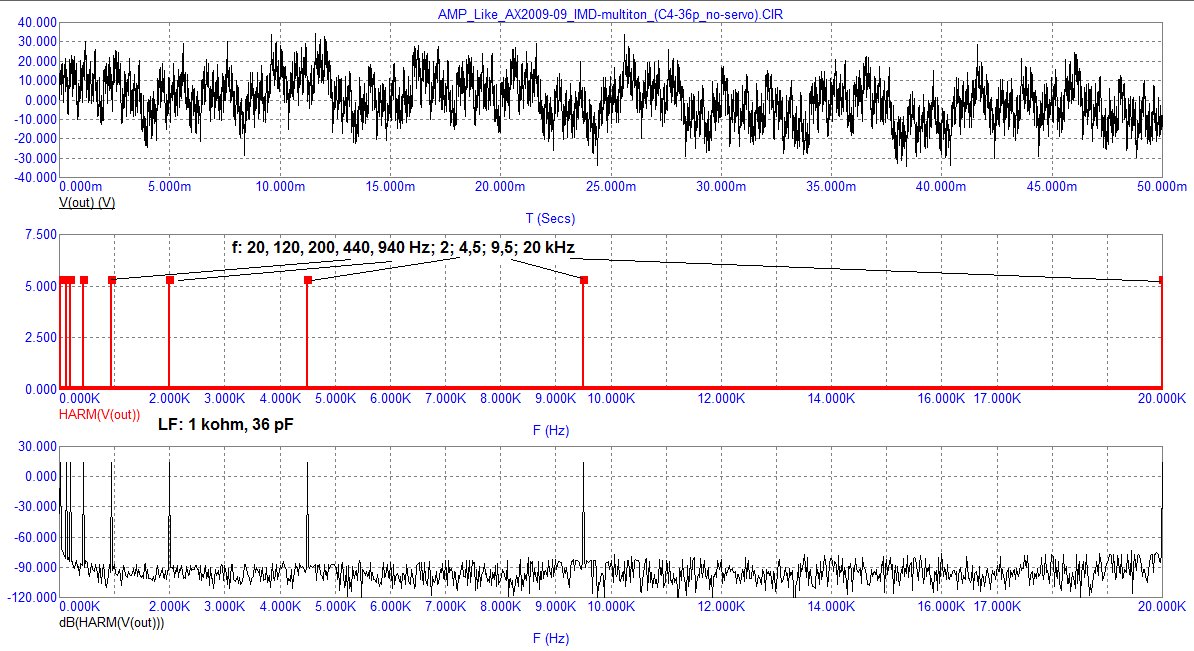The image size is (1194, 651).
Task: Select the underlined V(out) (V) curve label
Action: 87,203
